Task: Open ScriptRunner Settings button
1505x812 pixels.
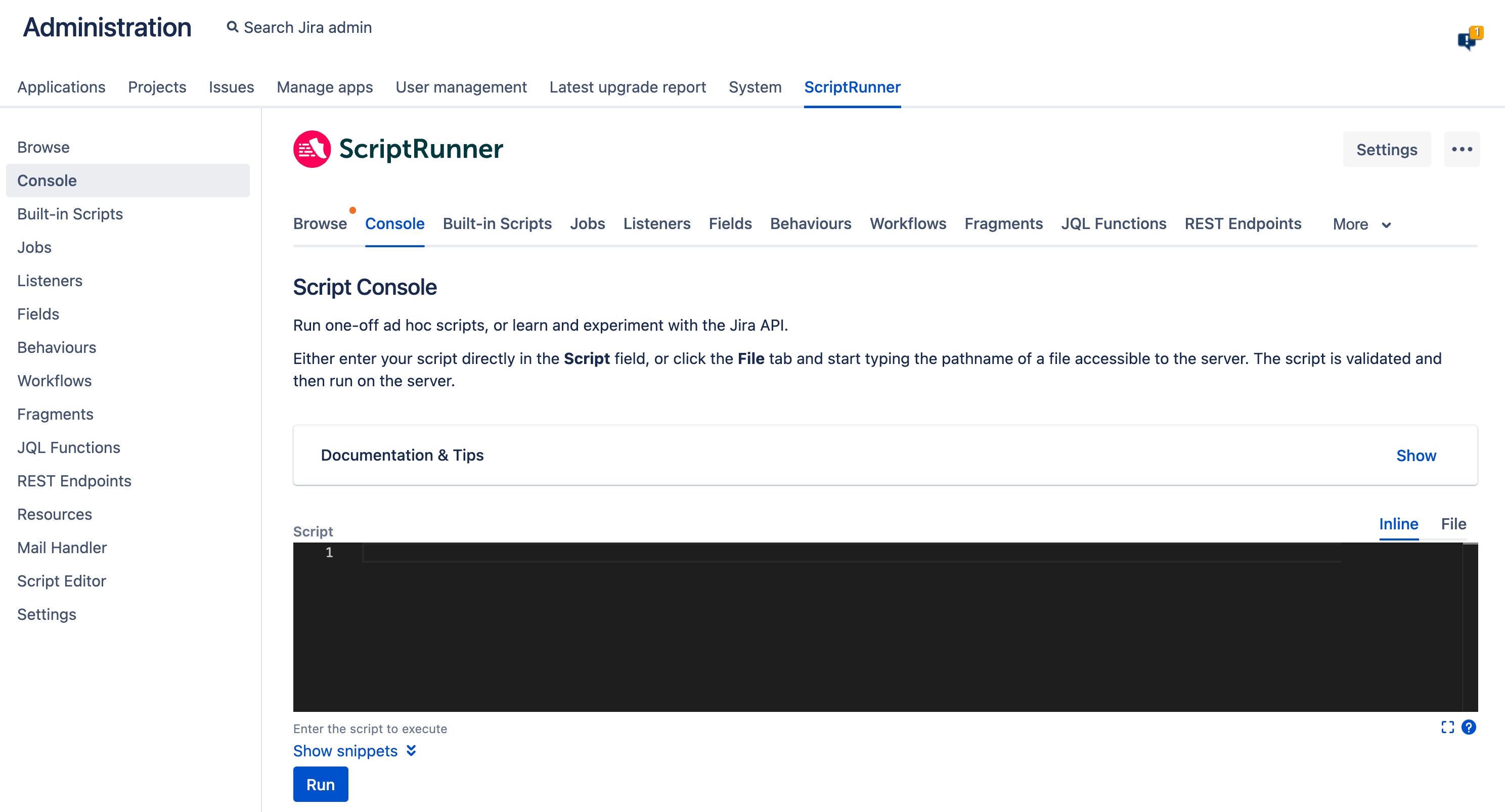Action: [x=1386, y=150]
